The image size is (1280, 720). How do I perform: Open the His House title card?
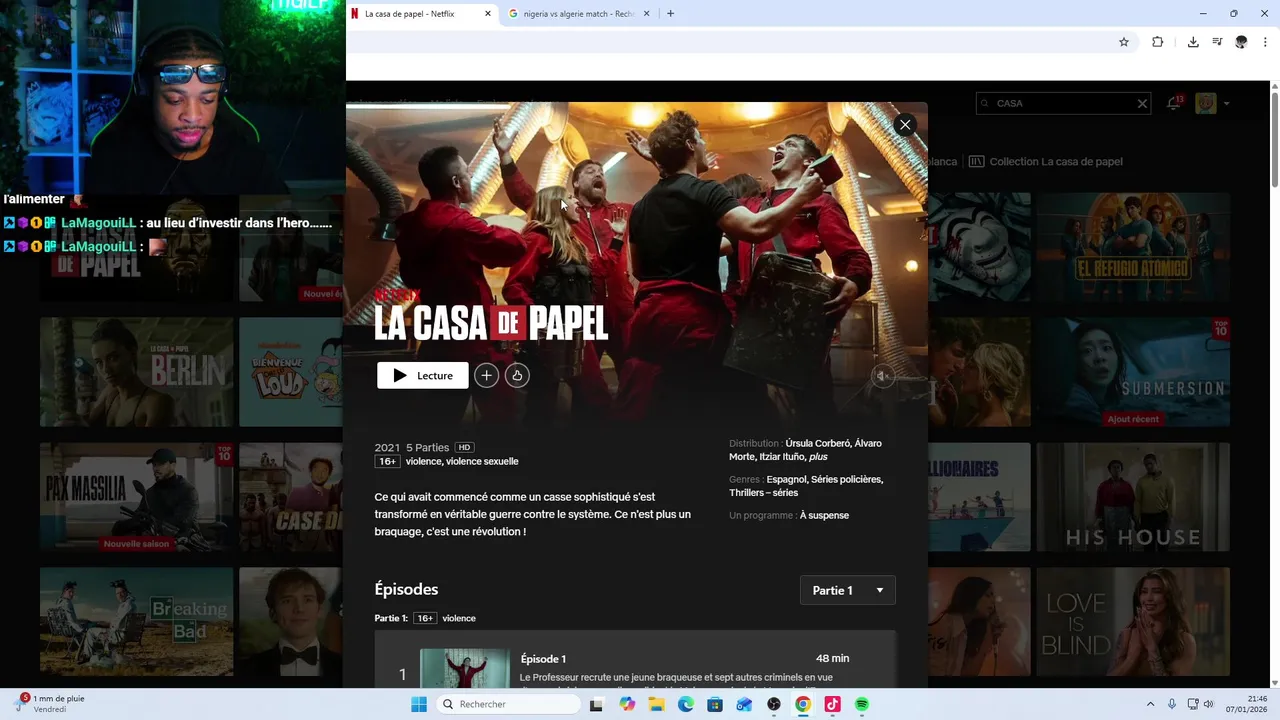(x=1133, y=497)
